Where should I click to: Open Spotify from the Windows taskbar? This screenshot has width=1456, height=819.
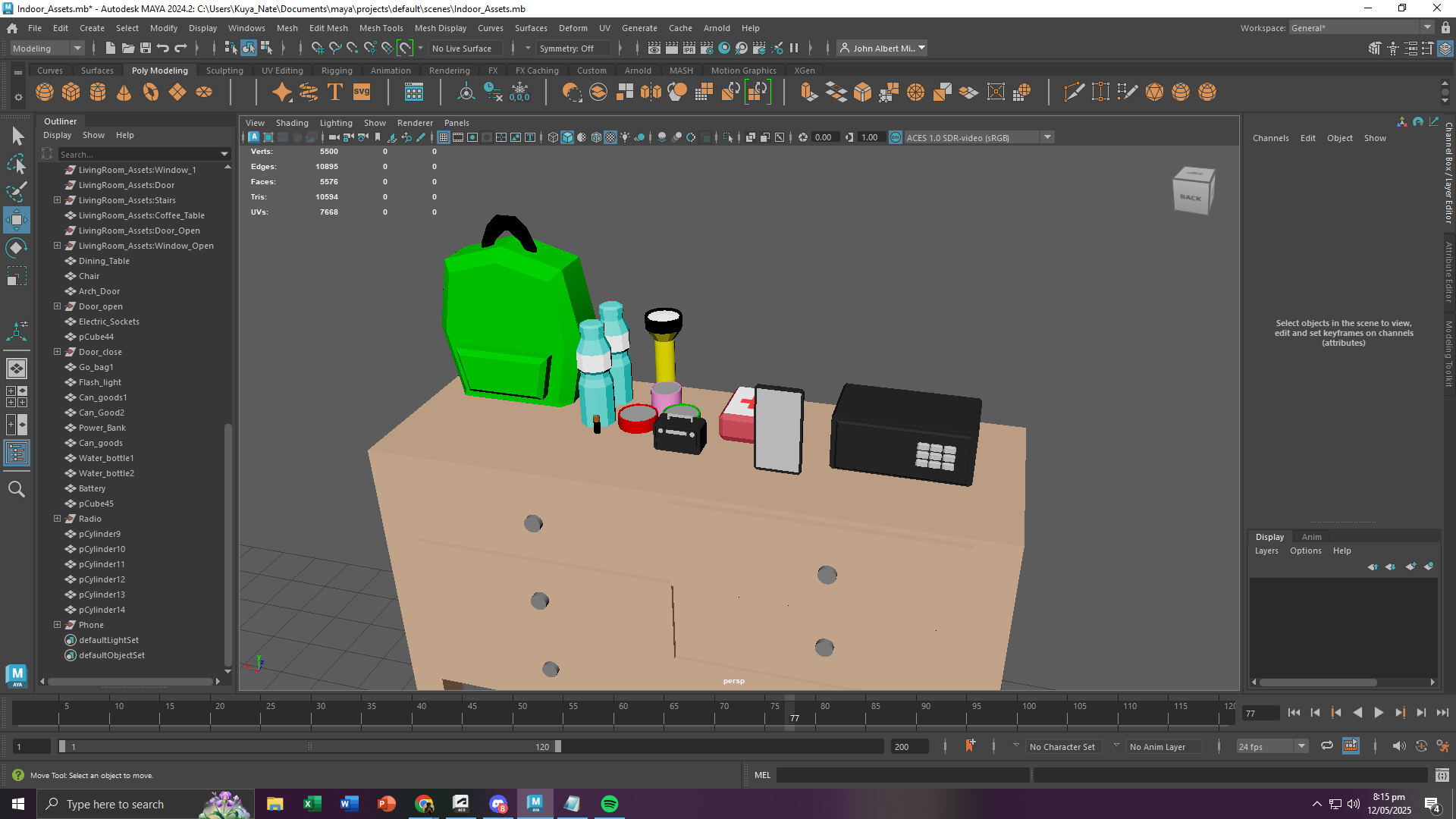tap(610, 804)
